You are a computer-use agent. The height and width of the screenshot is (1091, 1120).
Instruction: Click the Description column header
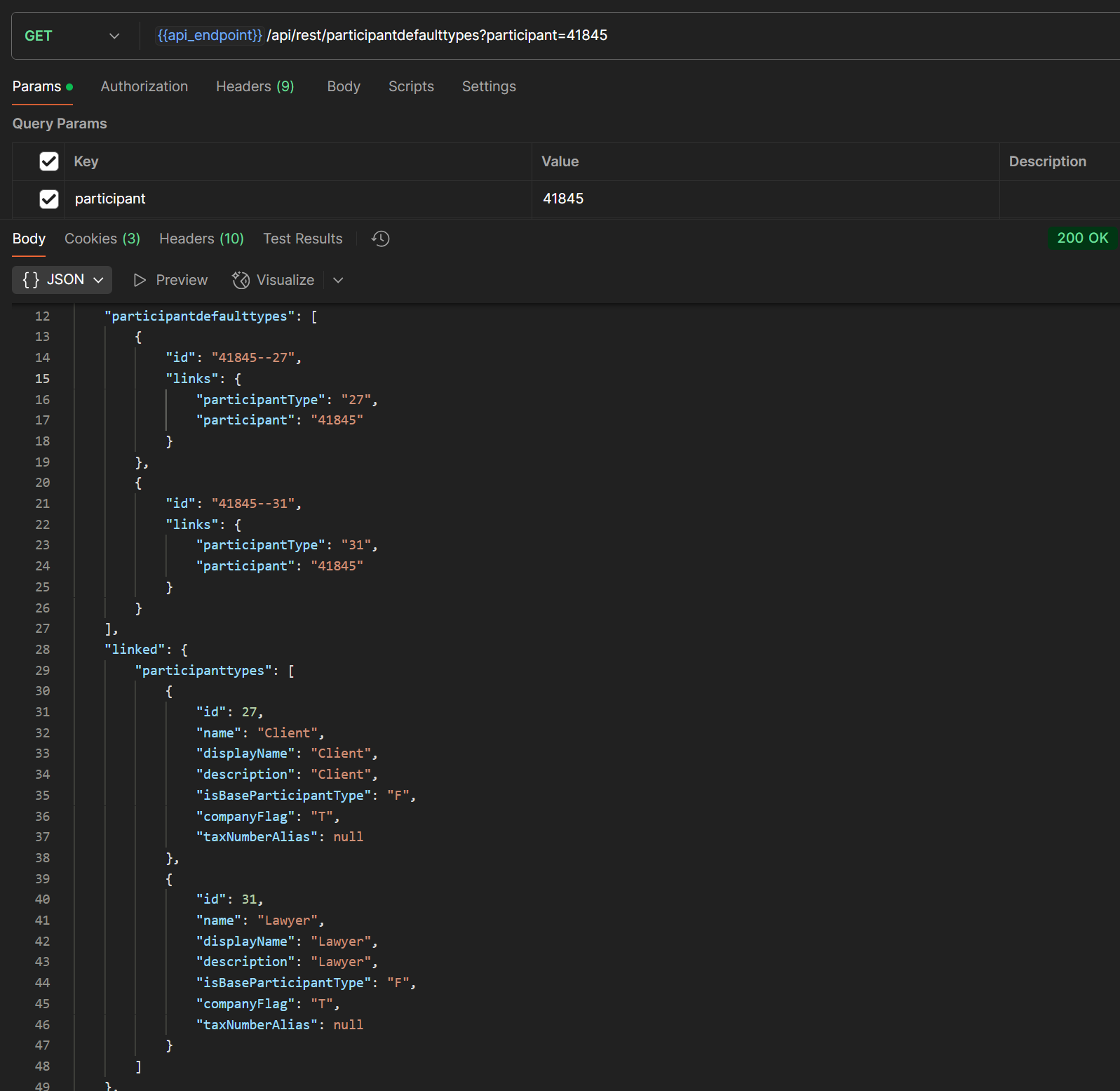tap(1047, 161)
